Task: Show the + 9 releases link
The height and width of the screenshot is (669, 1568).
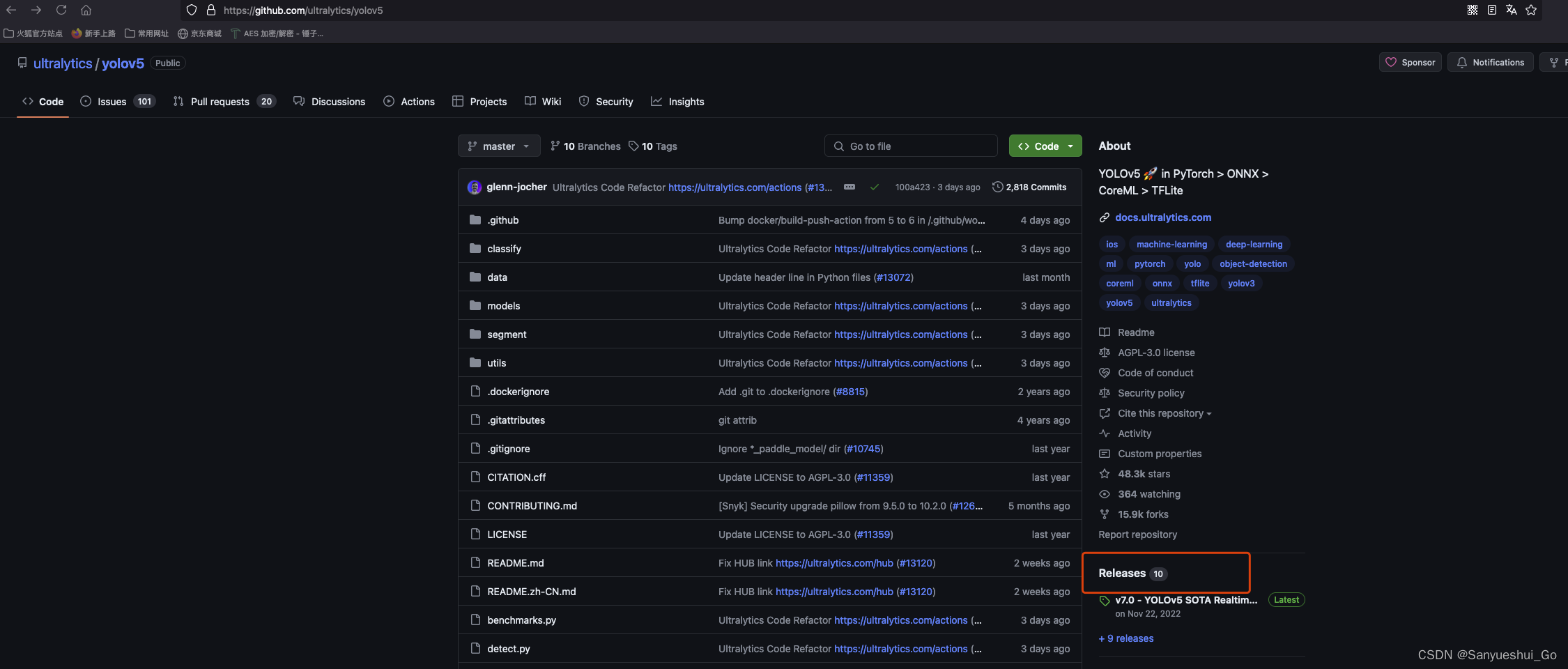Action: coord(1126,638)
